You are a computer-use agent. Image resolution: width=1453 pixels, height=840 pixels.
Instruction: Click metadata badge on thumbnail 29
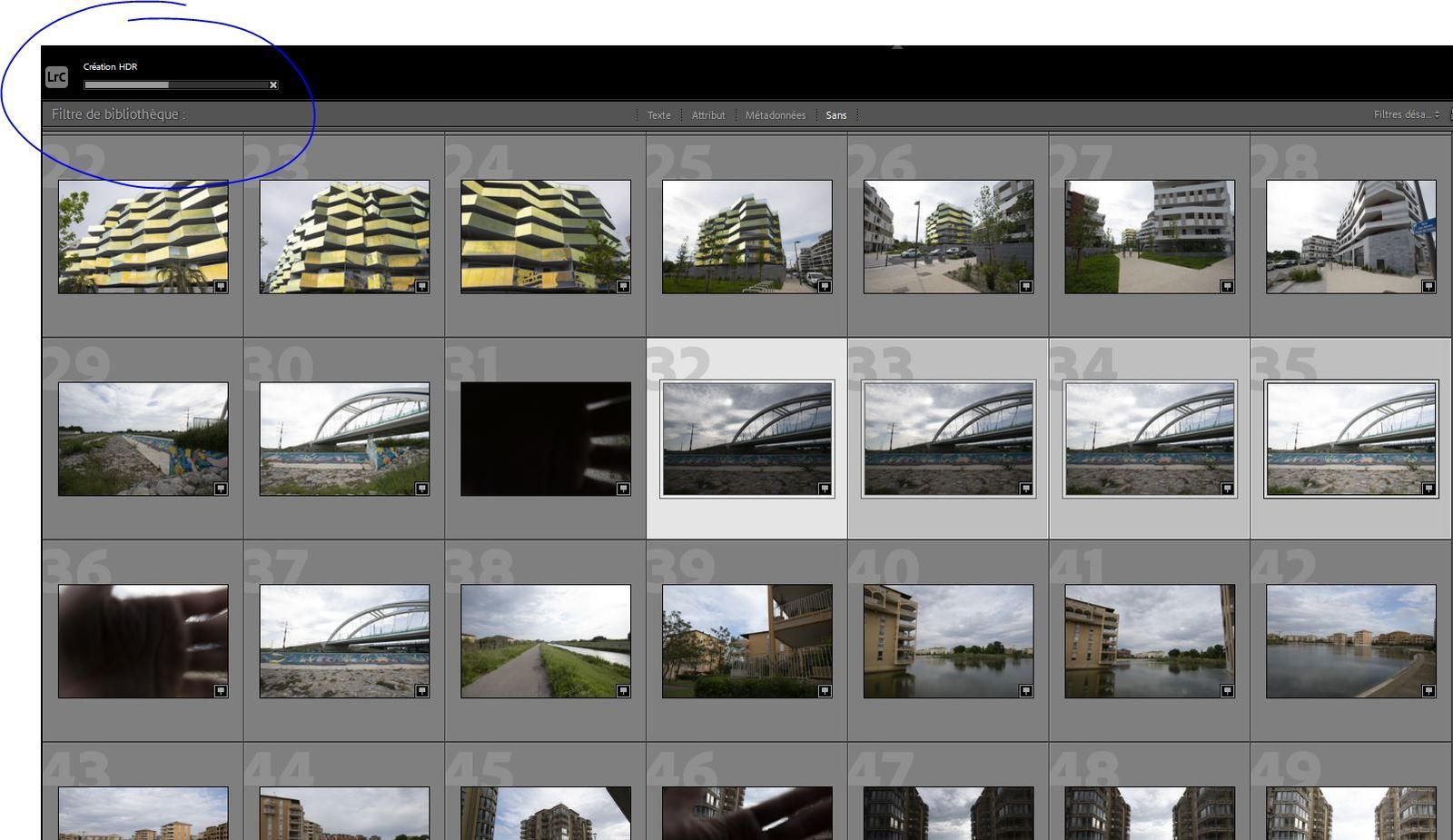[221, 489]
